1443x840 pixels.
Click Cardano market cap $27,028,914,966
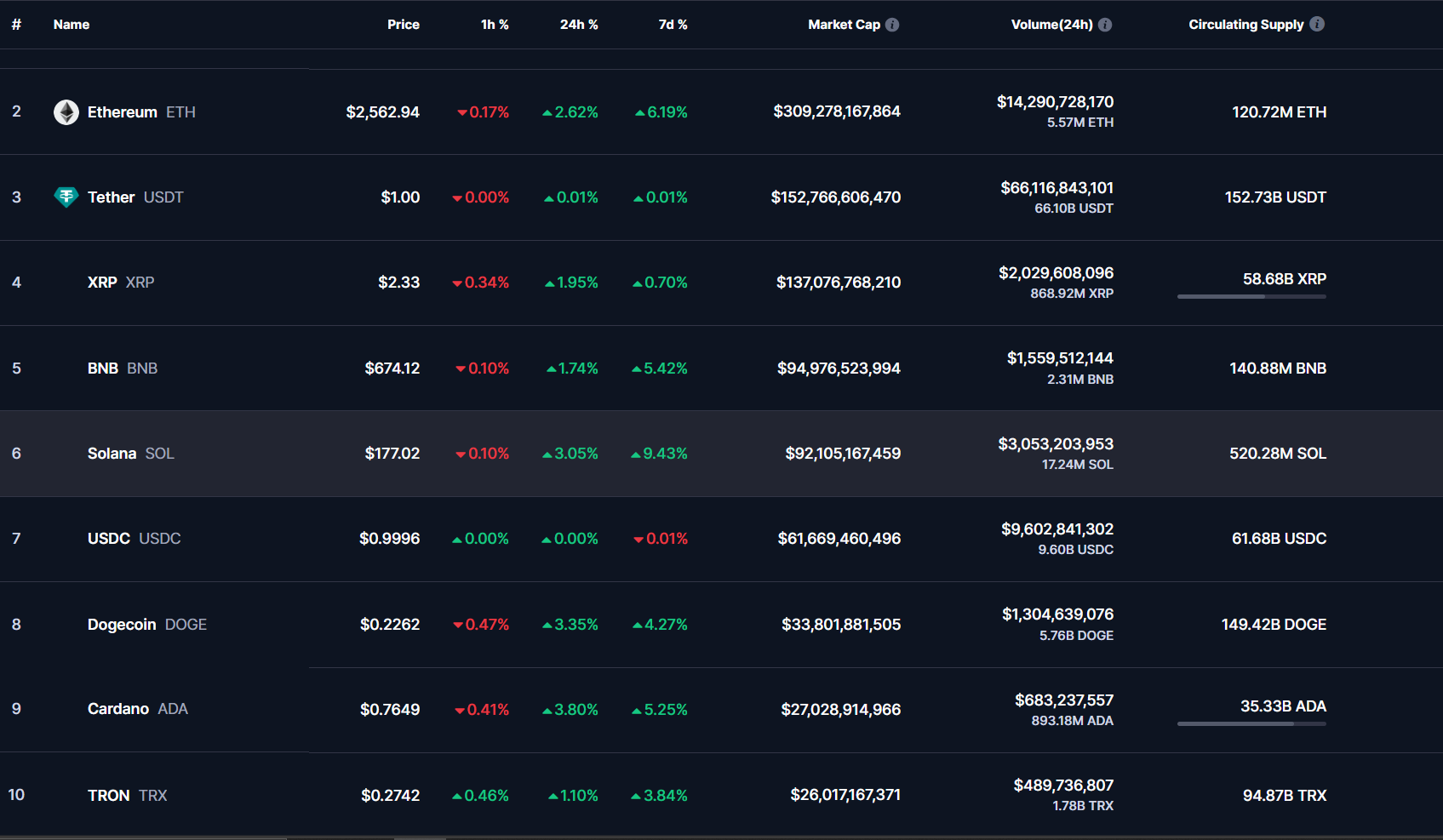pyautogui.click(x=841, y=710)
